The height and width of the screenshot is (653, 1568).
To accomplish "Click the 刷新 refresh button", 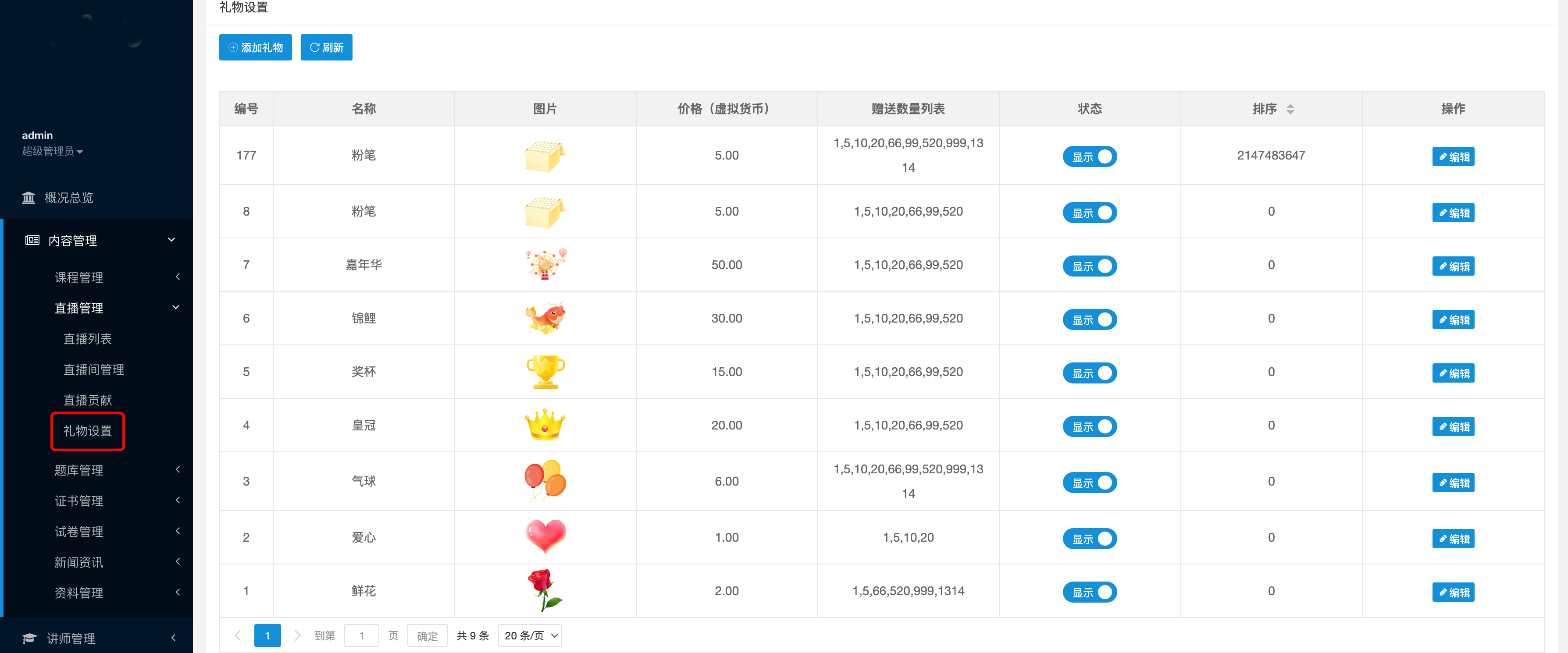I will click(x=326, y=47).
